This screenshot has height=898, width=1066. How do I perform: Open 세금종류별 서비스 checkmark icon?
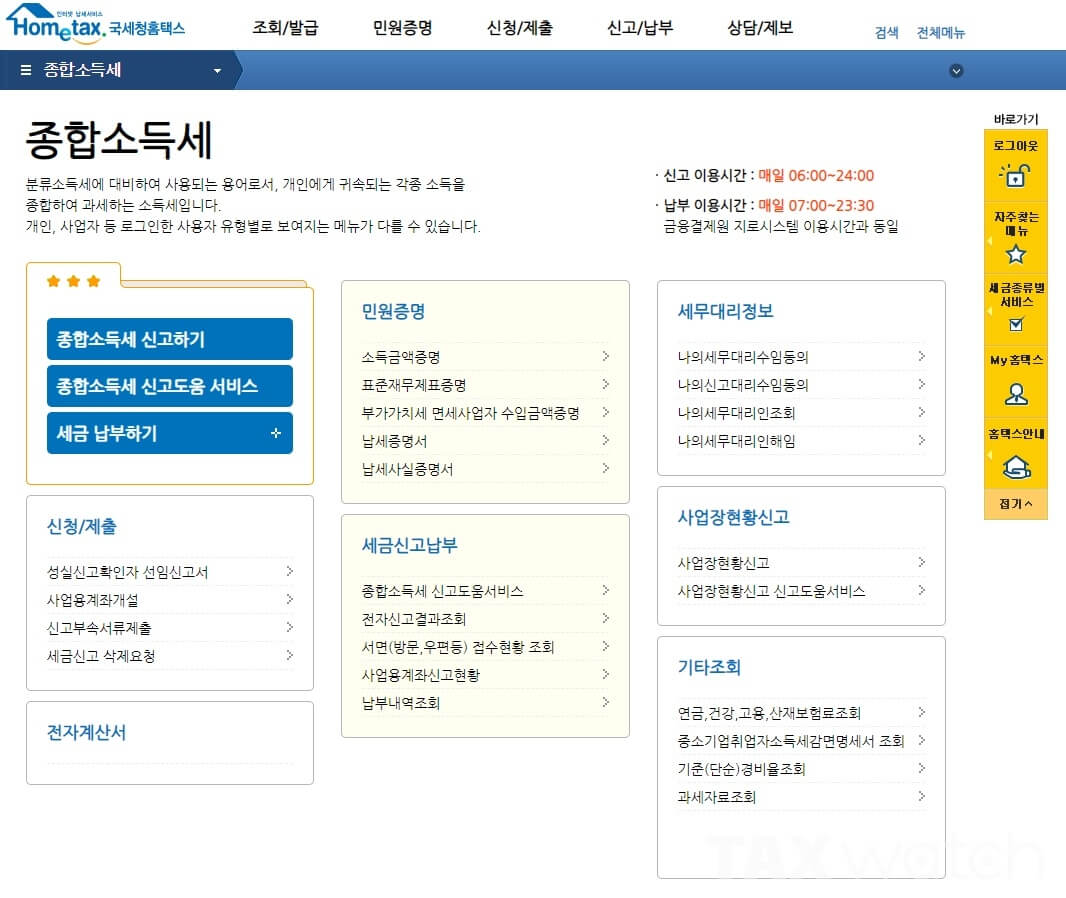click(1016, 325)
